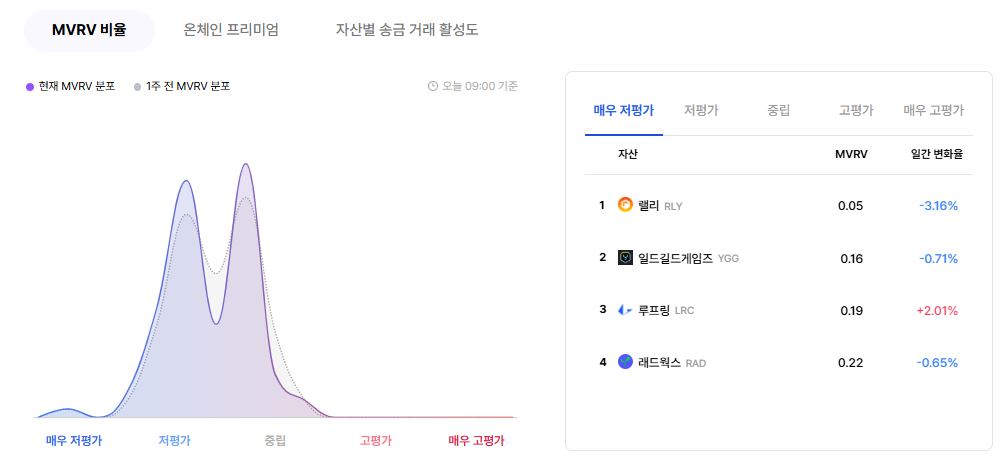Click the red 매우 고평가 chart axis label
This screenshot has width=1002, height=457.
[x=476, y=440]
